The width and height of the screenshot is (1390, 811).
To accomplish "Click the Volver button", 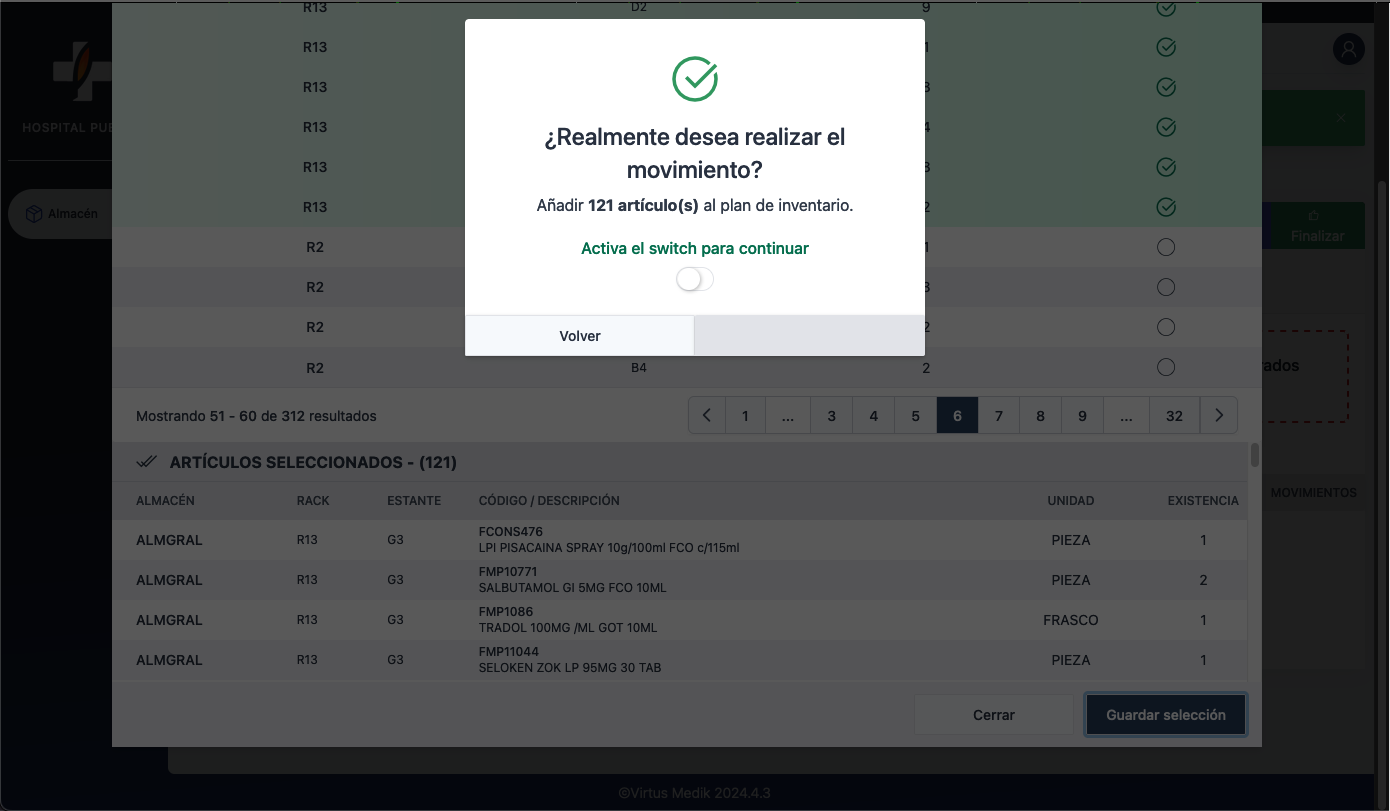I will tap(579, 336).
